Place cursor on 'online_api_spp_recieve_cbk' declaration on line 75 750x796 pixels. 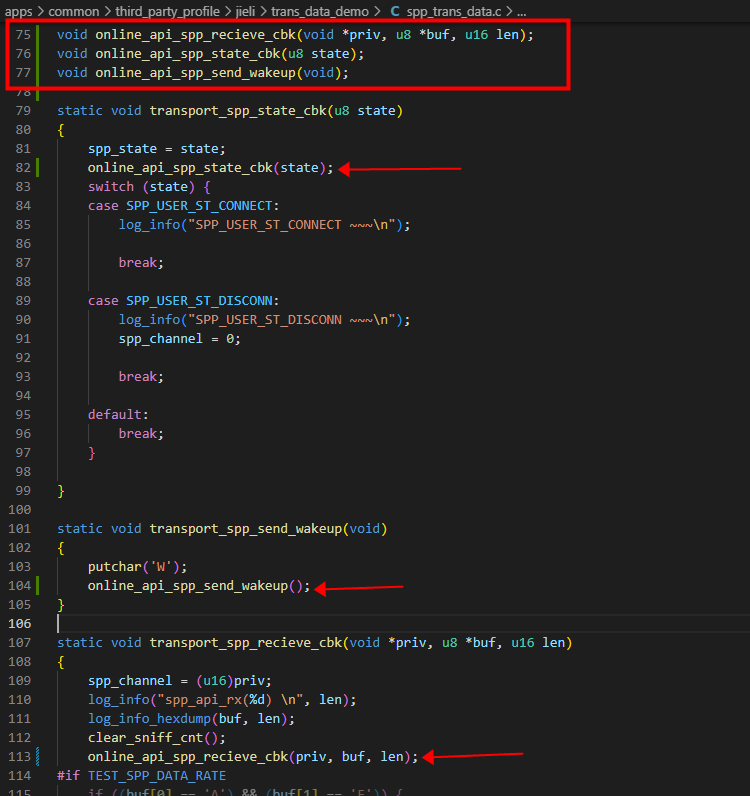click(195, 35)
